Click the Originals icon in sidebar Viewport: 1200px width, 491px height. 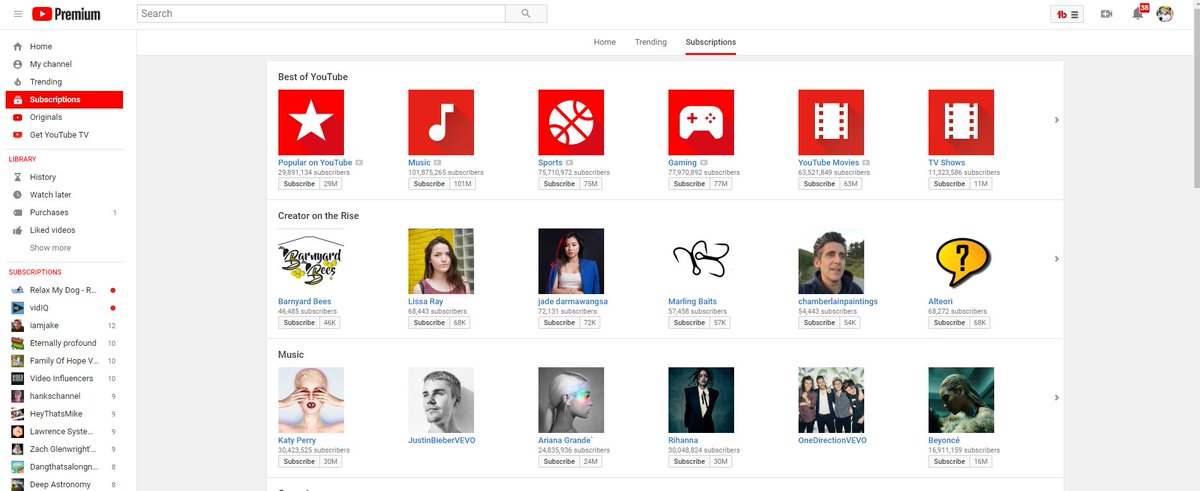[x=17, y=117]
